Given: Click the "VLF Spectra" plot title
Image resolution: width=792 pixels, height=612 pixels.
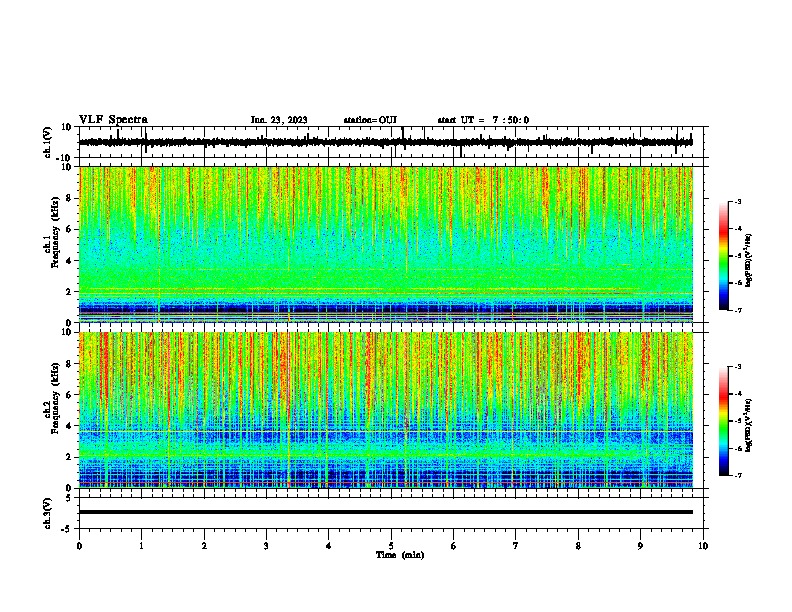Looking at the screenshot, I should (x=113, y=120).
